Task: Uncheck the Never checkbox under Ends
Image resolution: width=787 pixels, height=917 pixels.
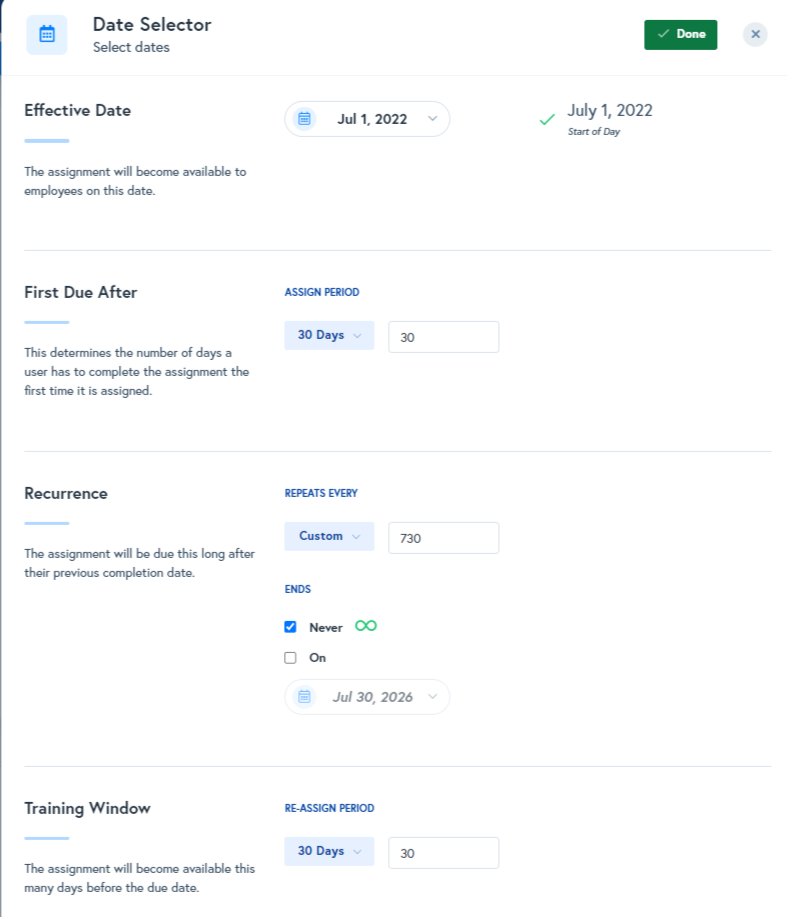Action: click(x=290, y=626)
